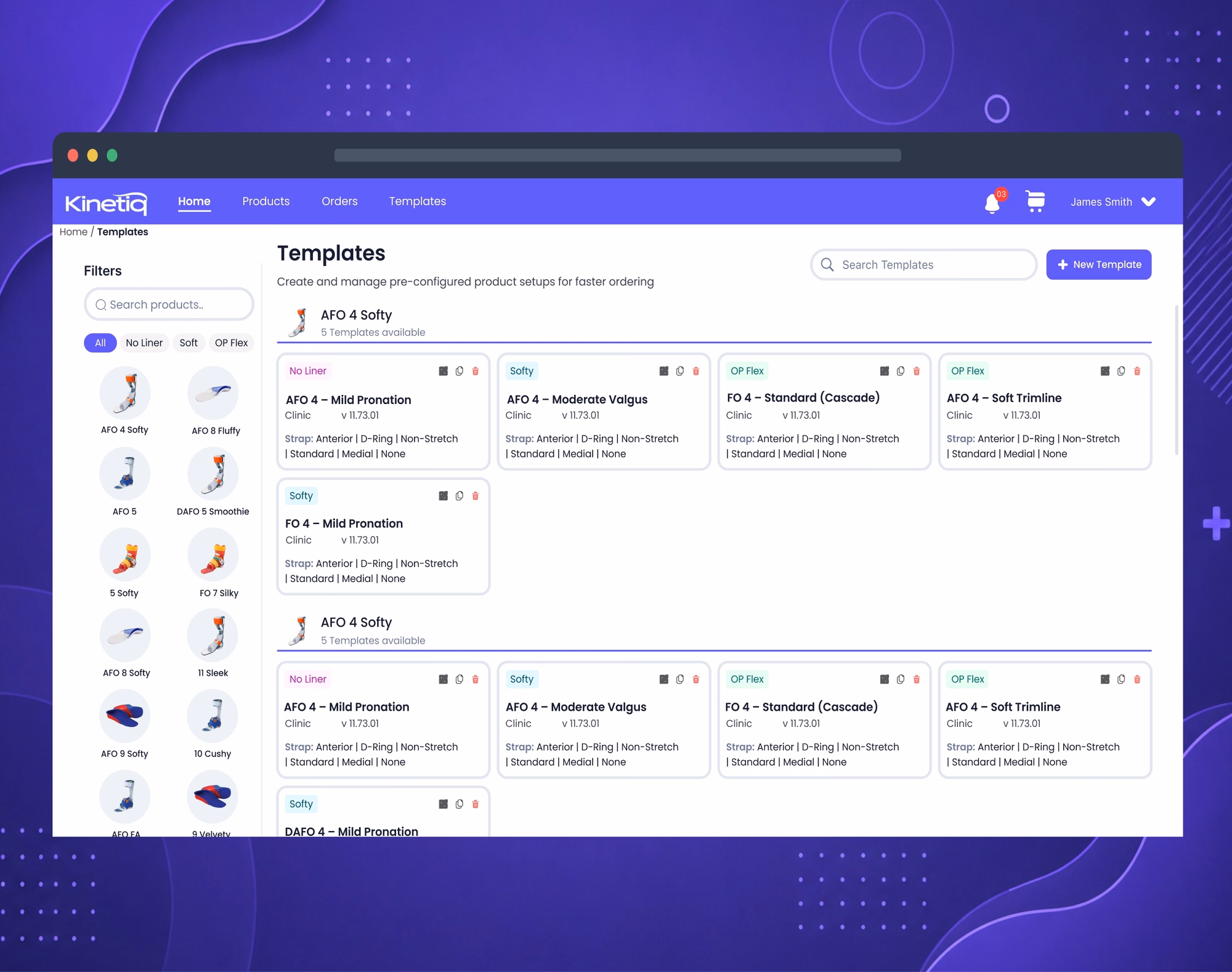Click the magnifier icon in Search products
The width and height of the screenshot is (1232, 972).
click(101, 305)
